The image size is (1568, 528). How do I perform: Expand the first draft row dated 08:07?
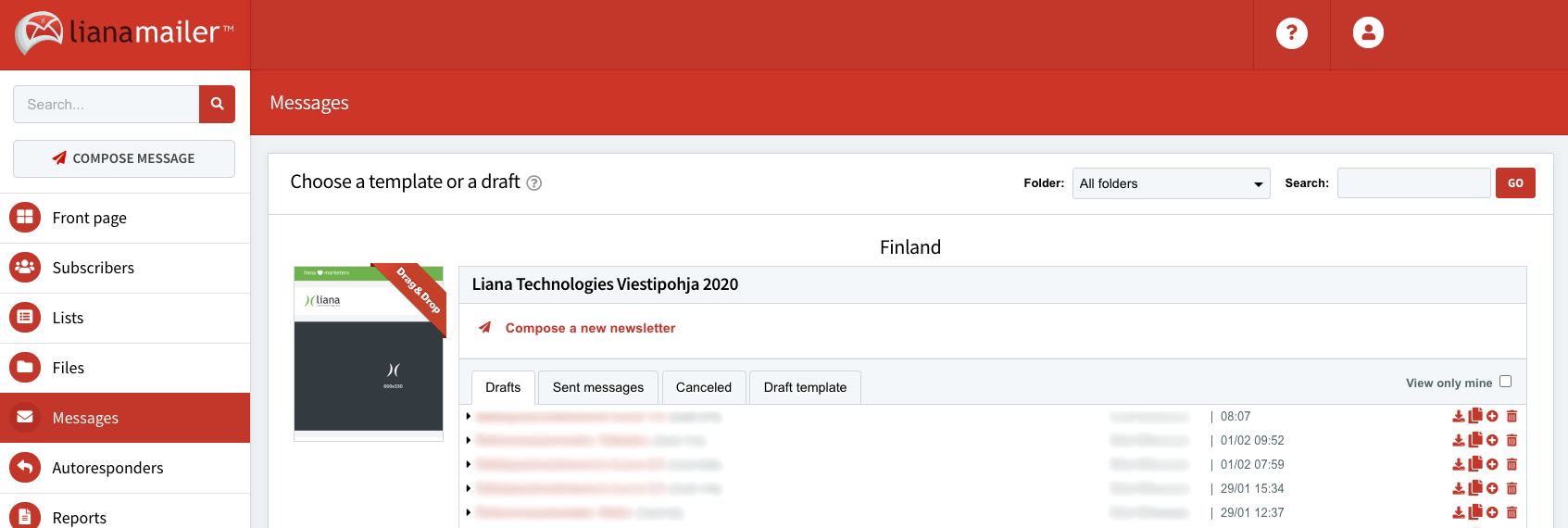469,416
